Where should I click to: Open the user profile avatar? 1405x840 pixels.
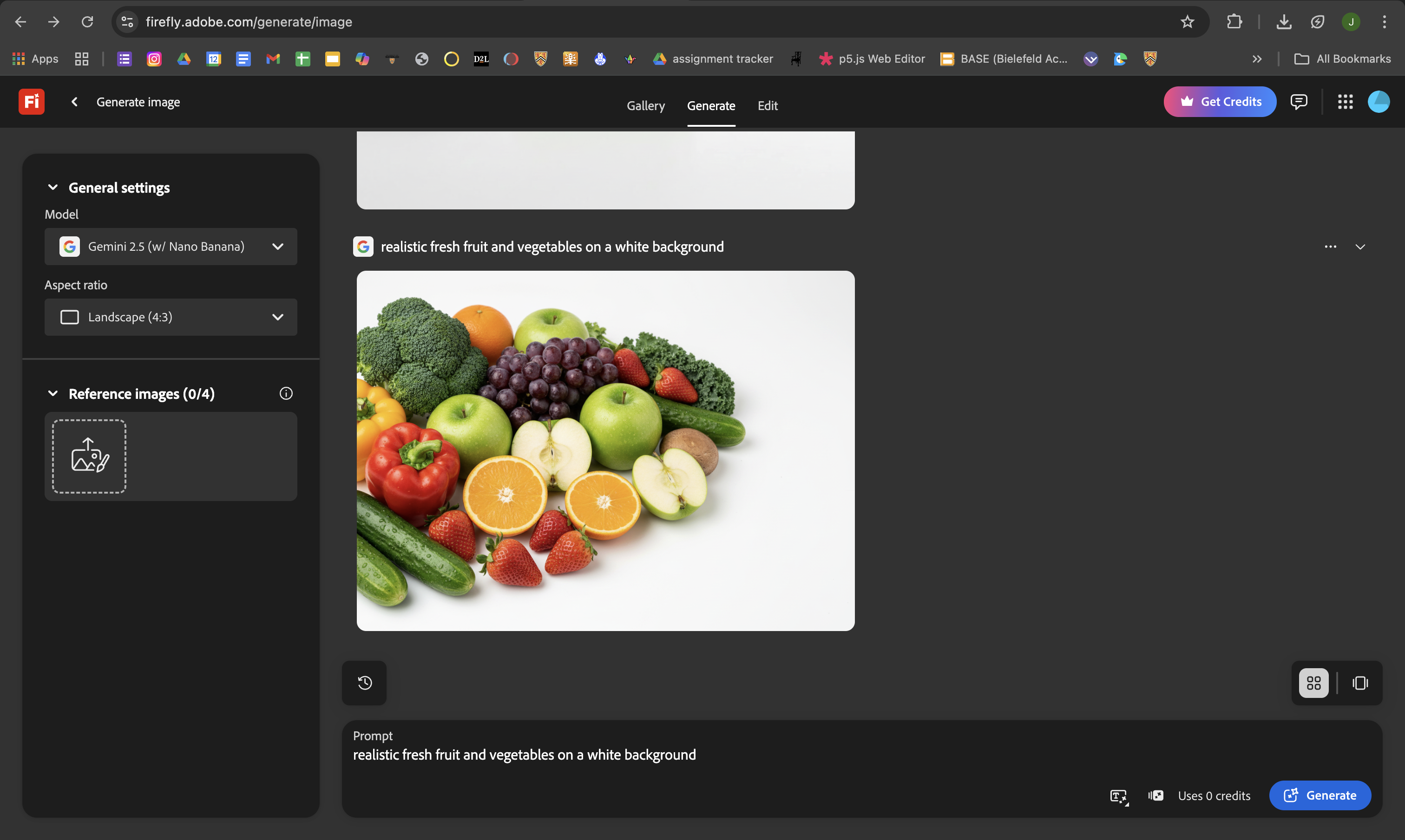(1379, 102)
